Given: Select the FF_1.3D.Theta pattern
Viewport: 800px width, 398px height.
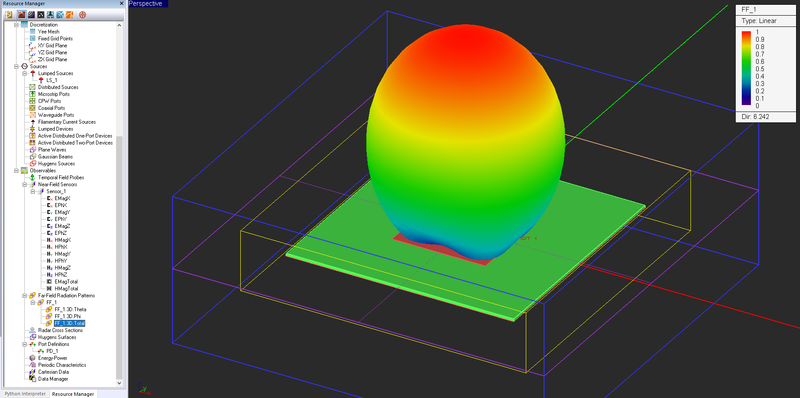Looking at the screenshot, I should click(x=70, y=309).
